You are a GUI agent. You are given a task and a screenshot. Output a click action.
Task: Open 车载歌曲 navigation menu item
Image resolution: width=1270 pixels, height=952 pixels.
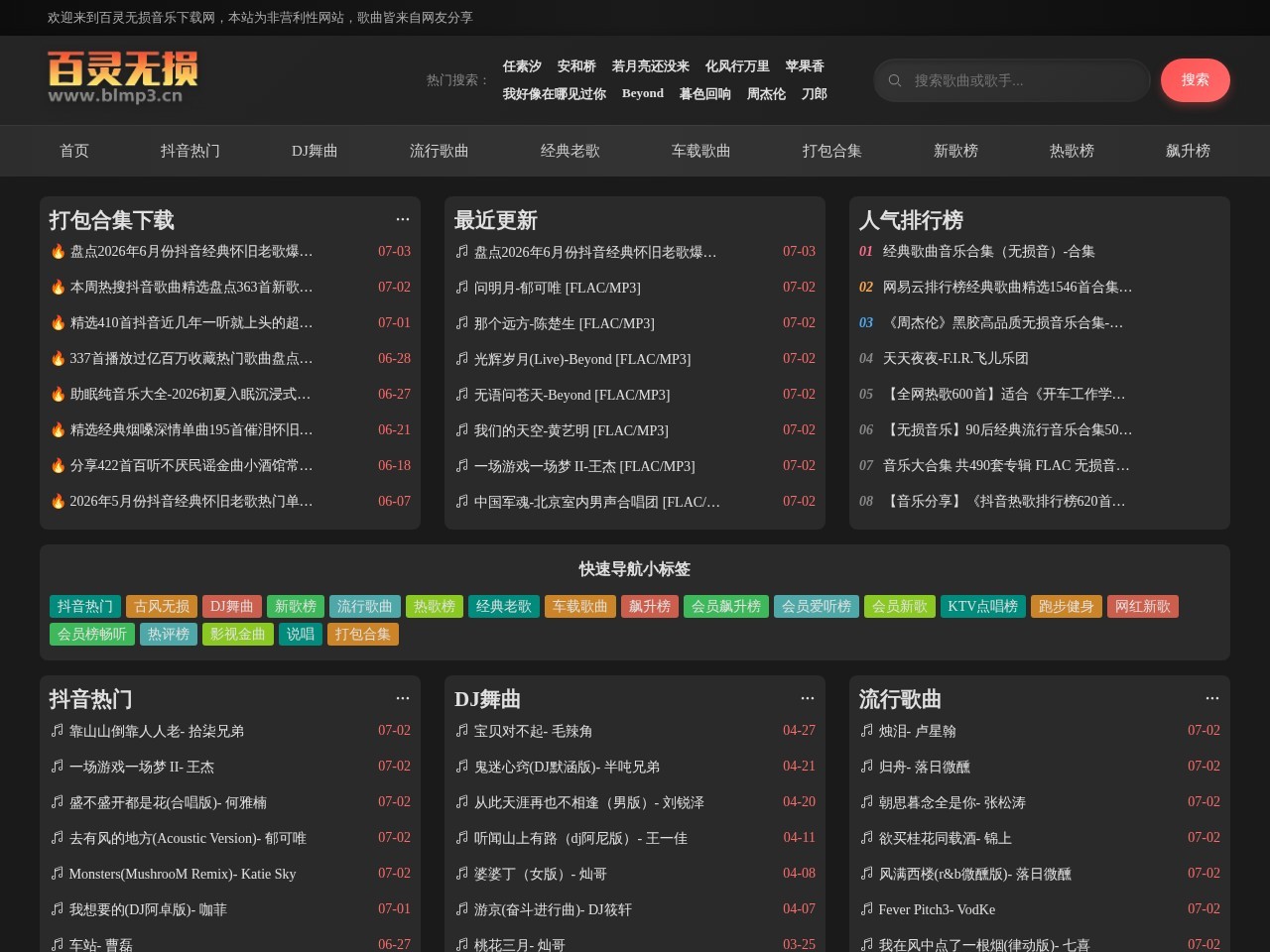(x=700, y=151)
